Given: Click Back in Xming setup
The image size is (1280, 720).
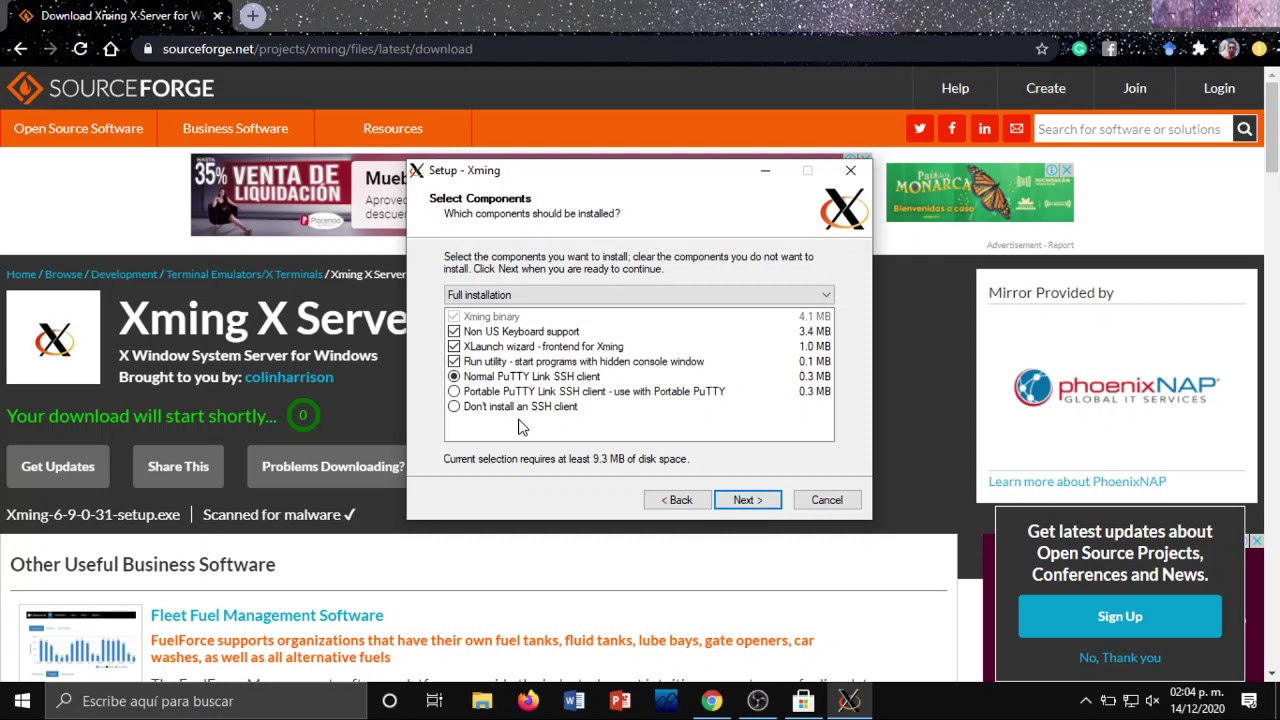Looking at the screenshot, I should coord(677,500).
